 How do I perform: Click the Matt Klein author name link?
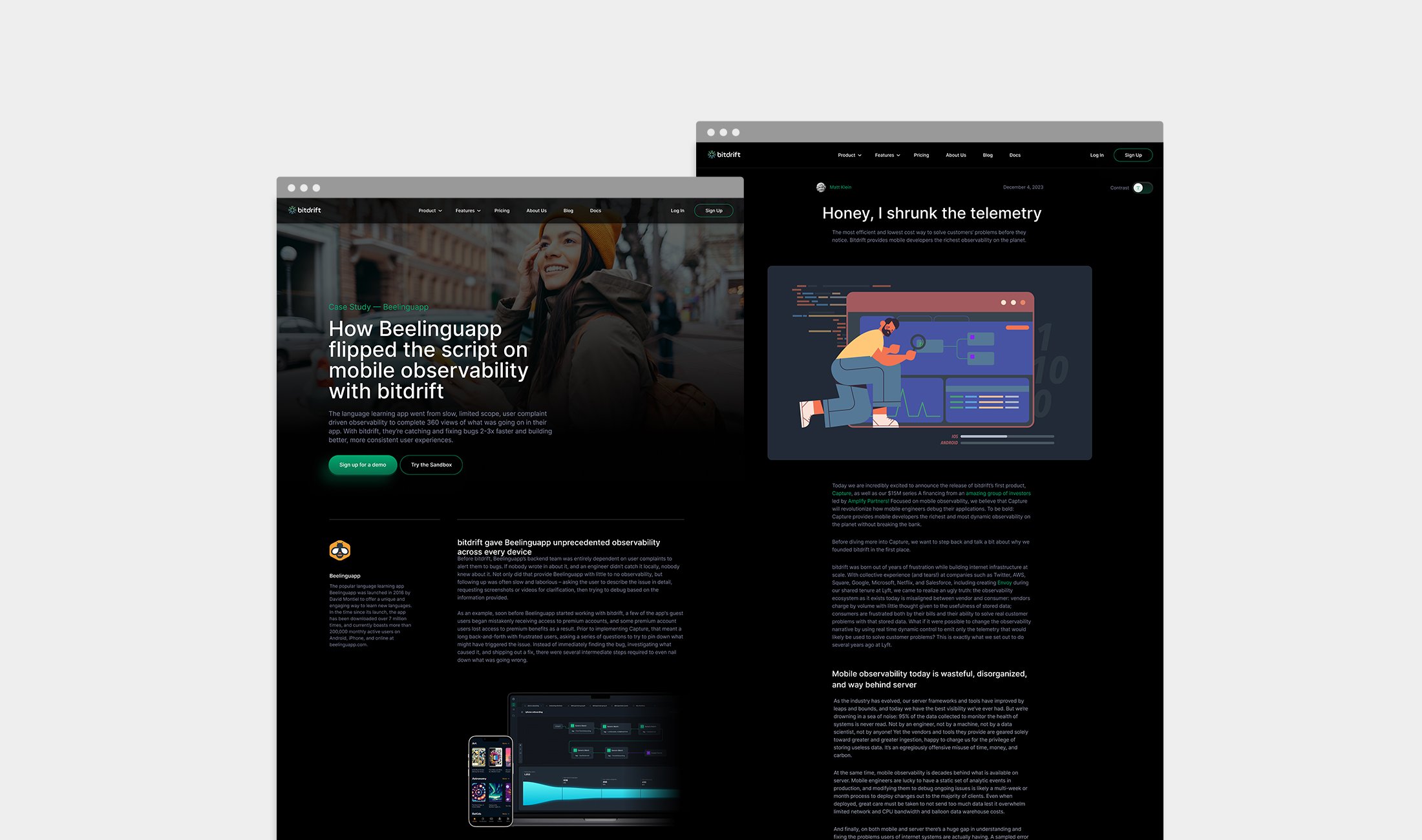click(840, 187)
